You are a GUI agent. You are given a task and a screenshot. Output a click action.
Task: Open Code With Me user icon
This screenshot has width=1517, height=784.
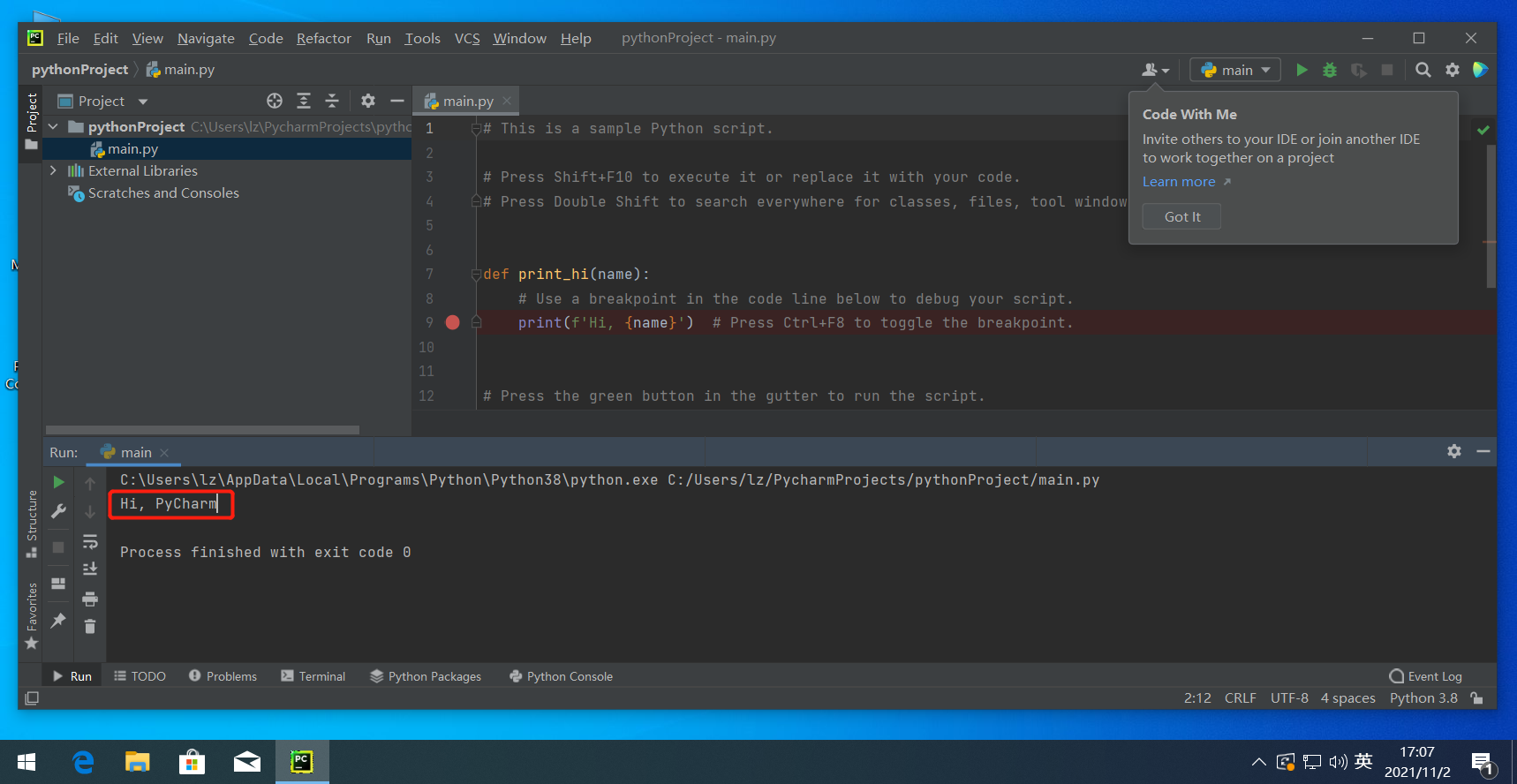point(1155,70)
